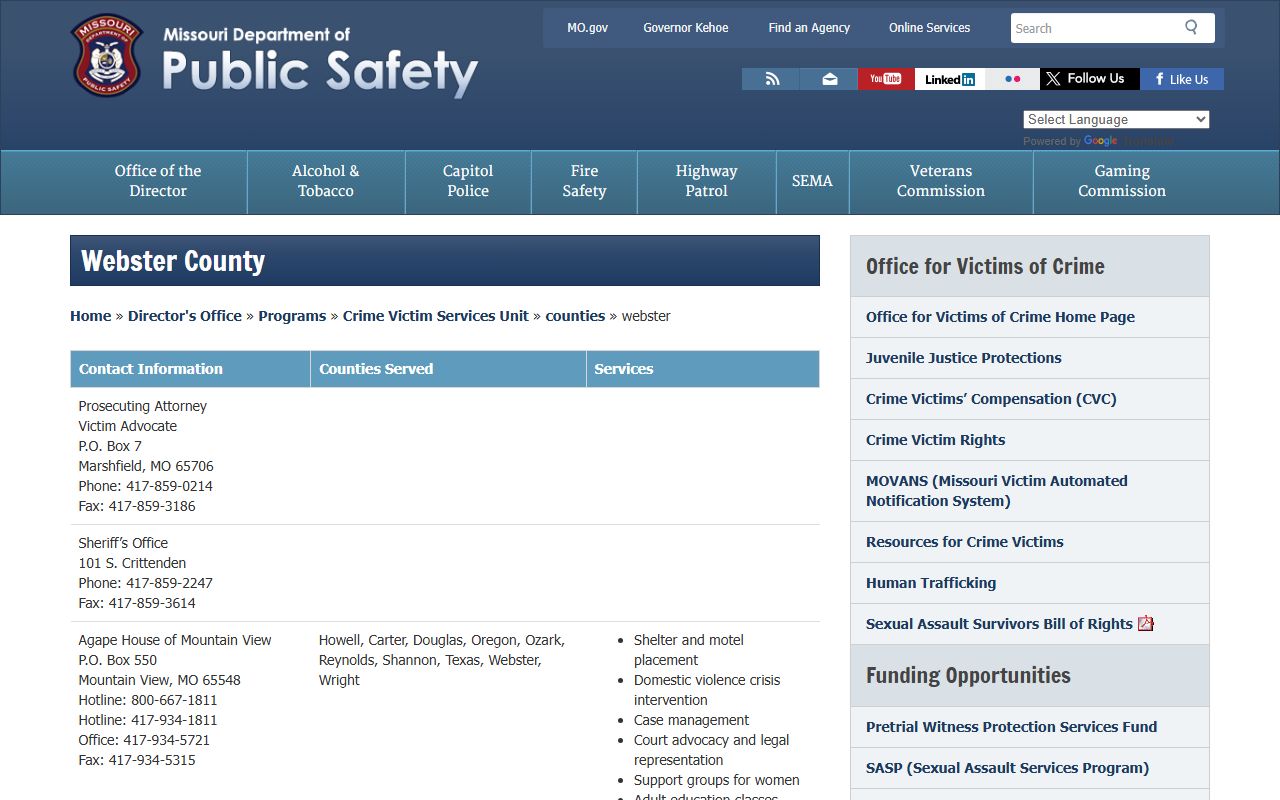Open Capitol Police menu item
Screen dimensions: 1280x800
click(468, 181)
